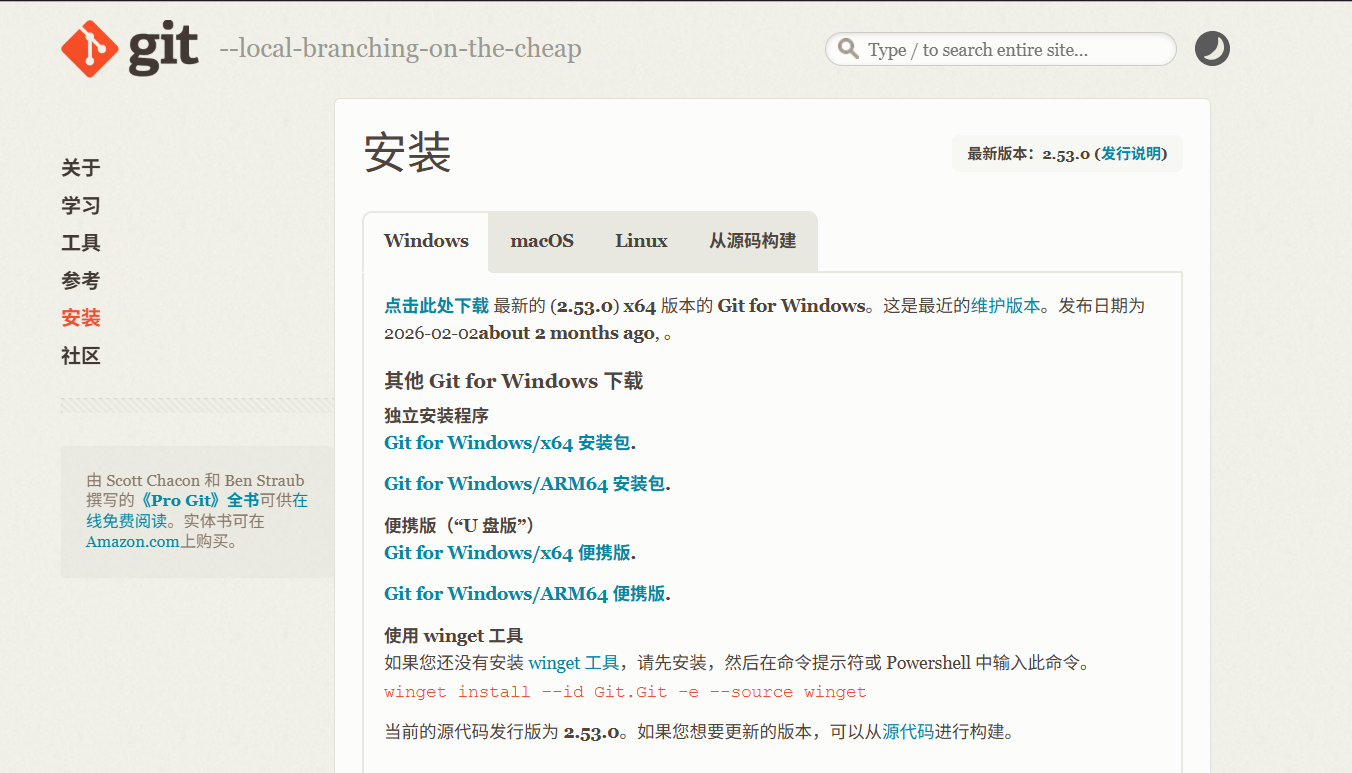The width and height of the screenshot is (1352, 773).
Task: Click the 使用 winget 工具 subheading
Action: [454, 636]
